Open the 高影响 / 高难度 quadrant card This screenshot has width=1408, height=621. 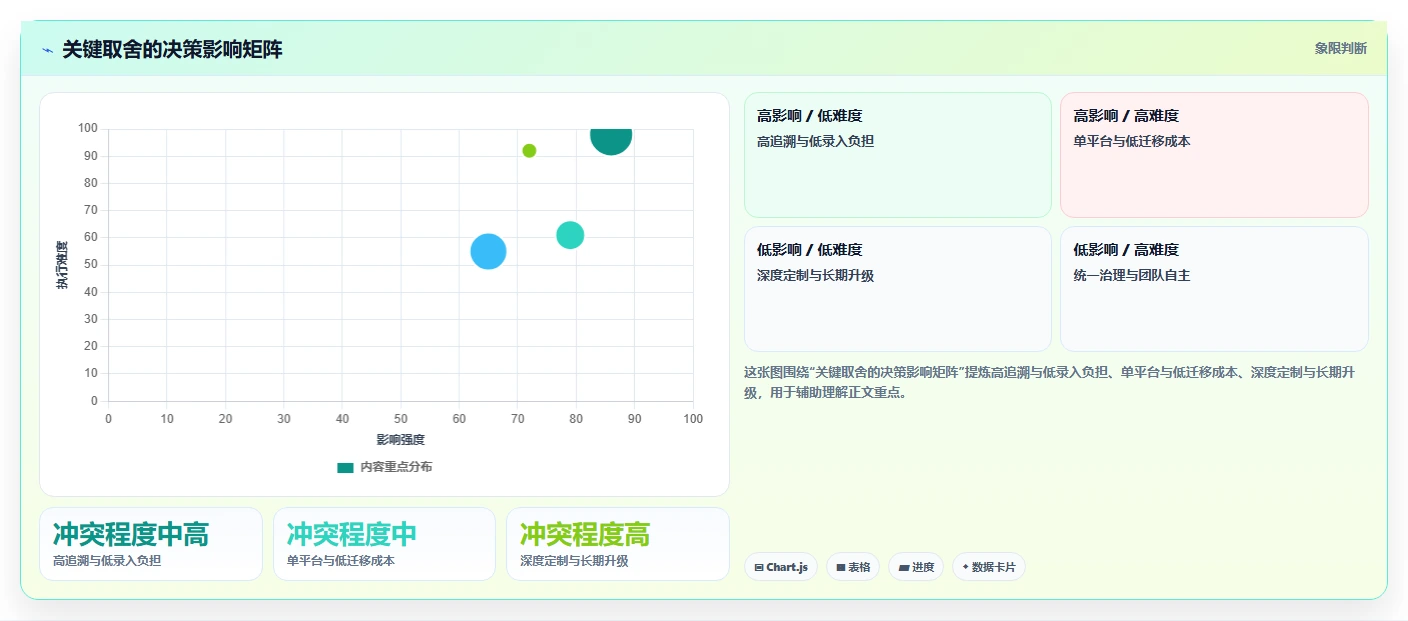1214,155
